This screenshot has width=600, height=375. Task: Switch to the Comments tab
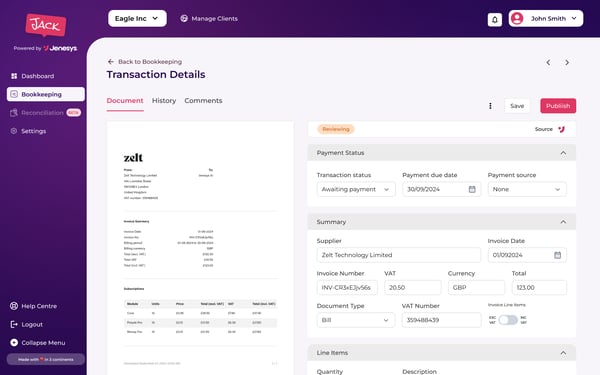click(203, 101)
